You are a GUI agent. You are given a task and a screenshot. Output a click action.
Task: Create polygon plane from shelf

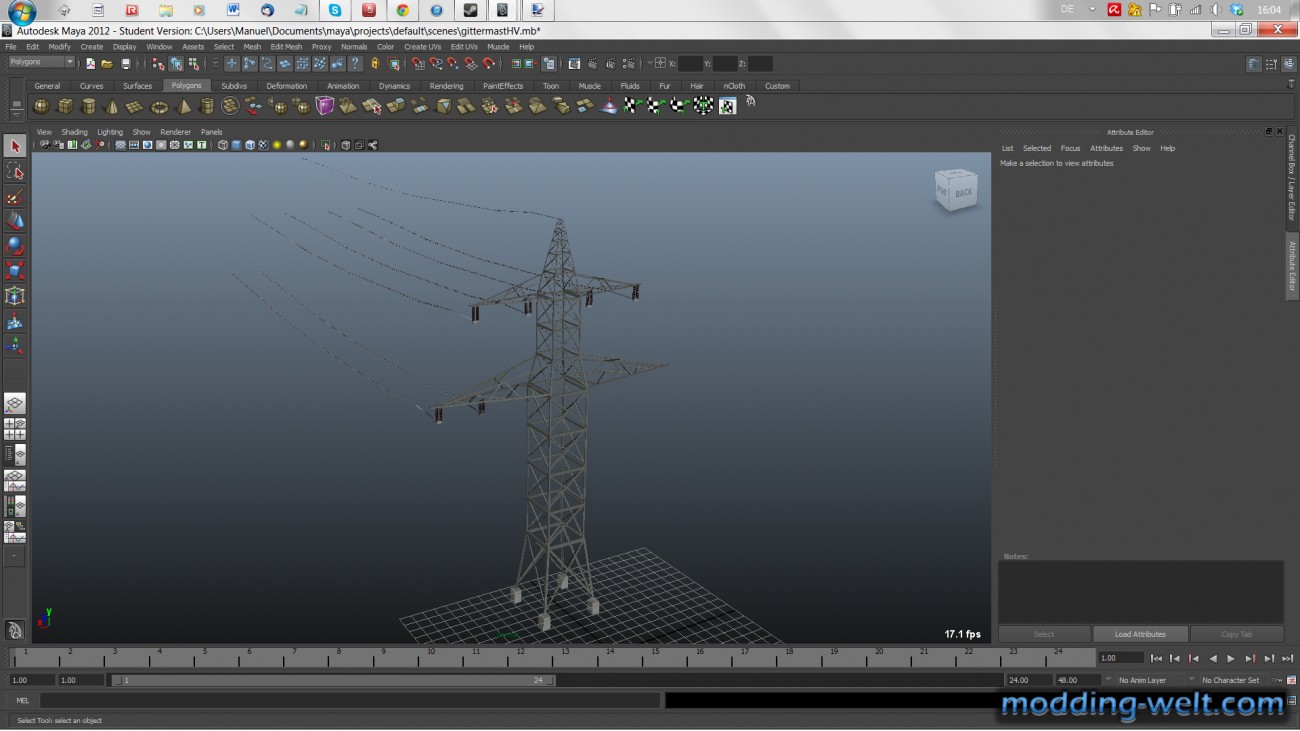coord(135,106)
